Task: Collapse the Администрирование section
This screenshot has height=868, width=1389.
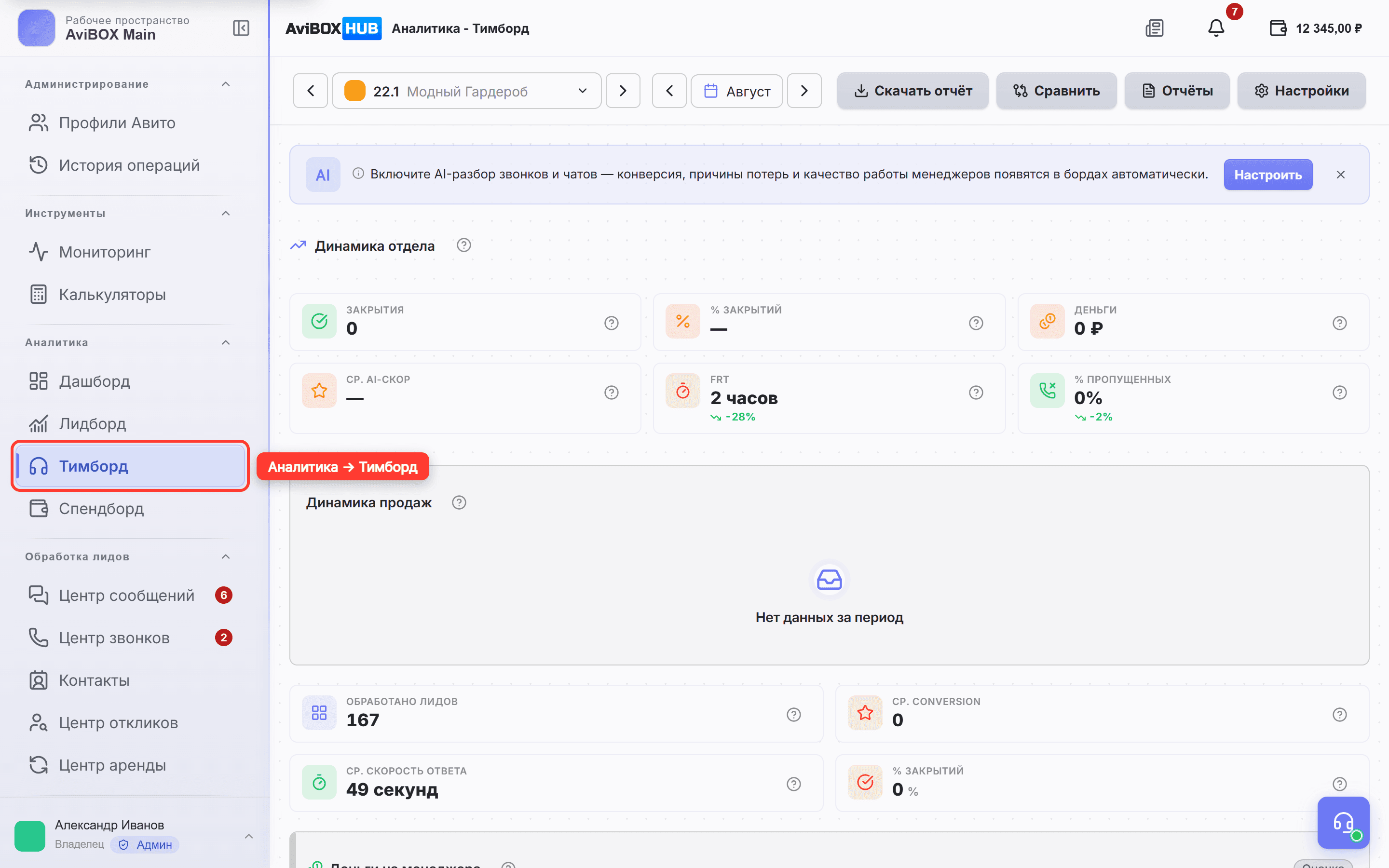Action: point(226,84)
